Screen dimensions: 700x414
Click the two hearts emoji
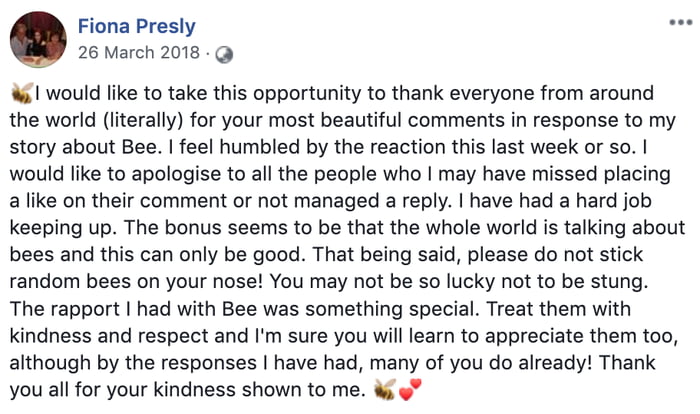tap(407, 387)
